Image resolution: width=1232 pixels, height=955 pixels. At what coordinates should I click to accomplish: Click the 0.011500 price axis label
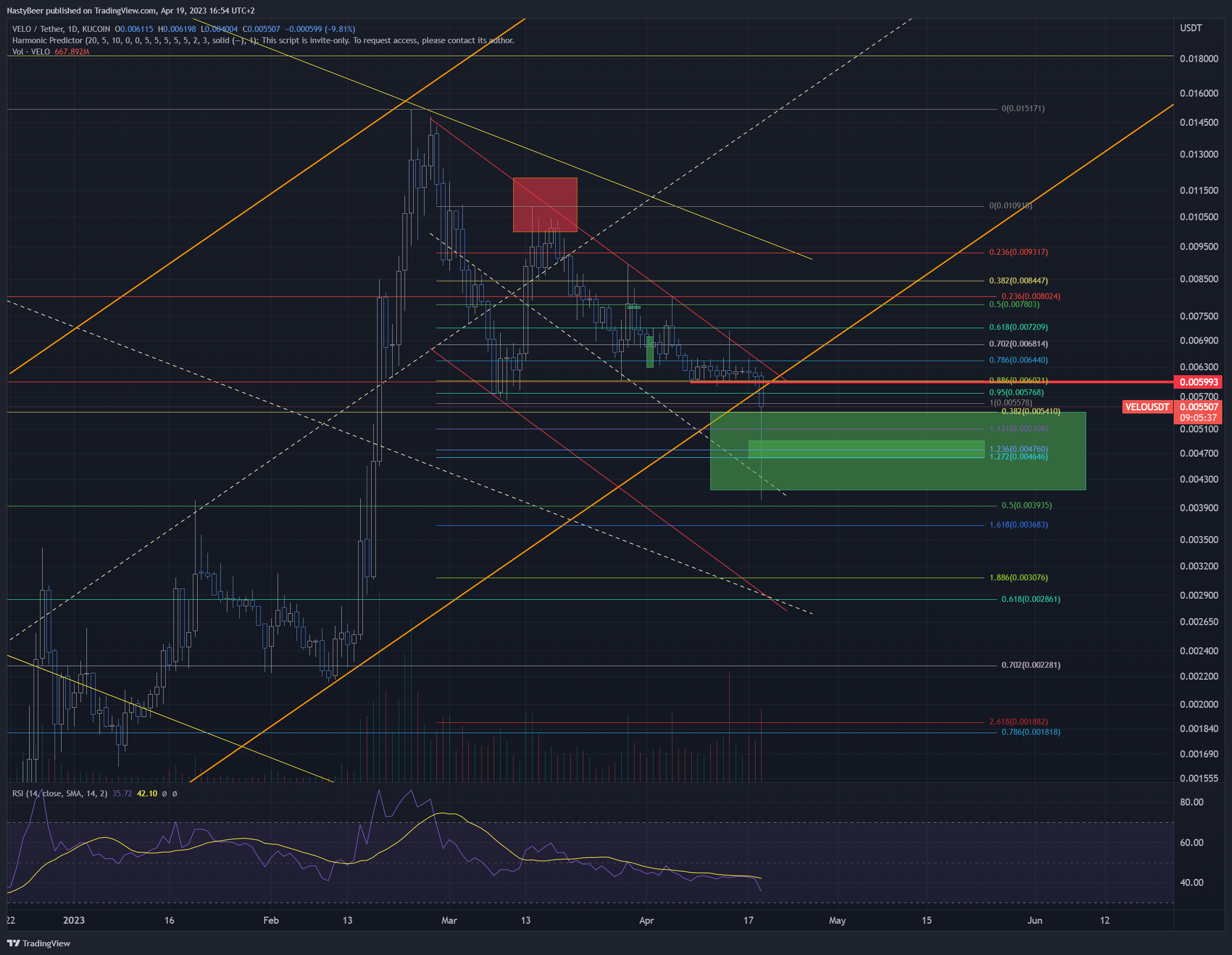1199,191
